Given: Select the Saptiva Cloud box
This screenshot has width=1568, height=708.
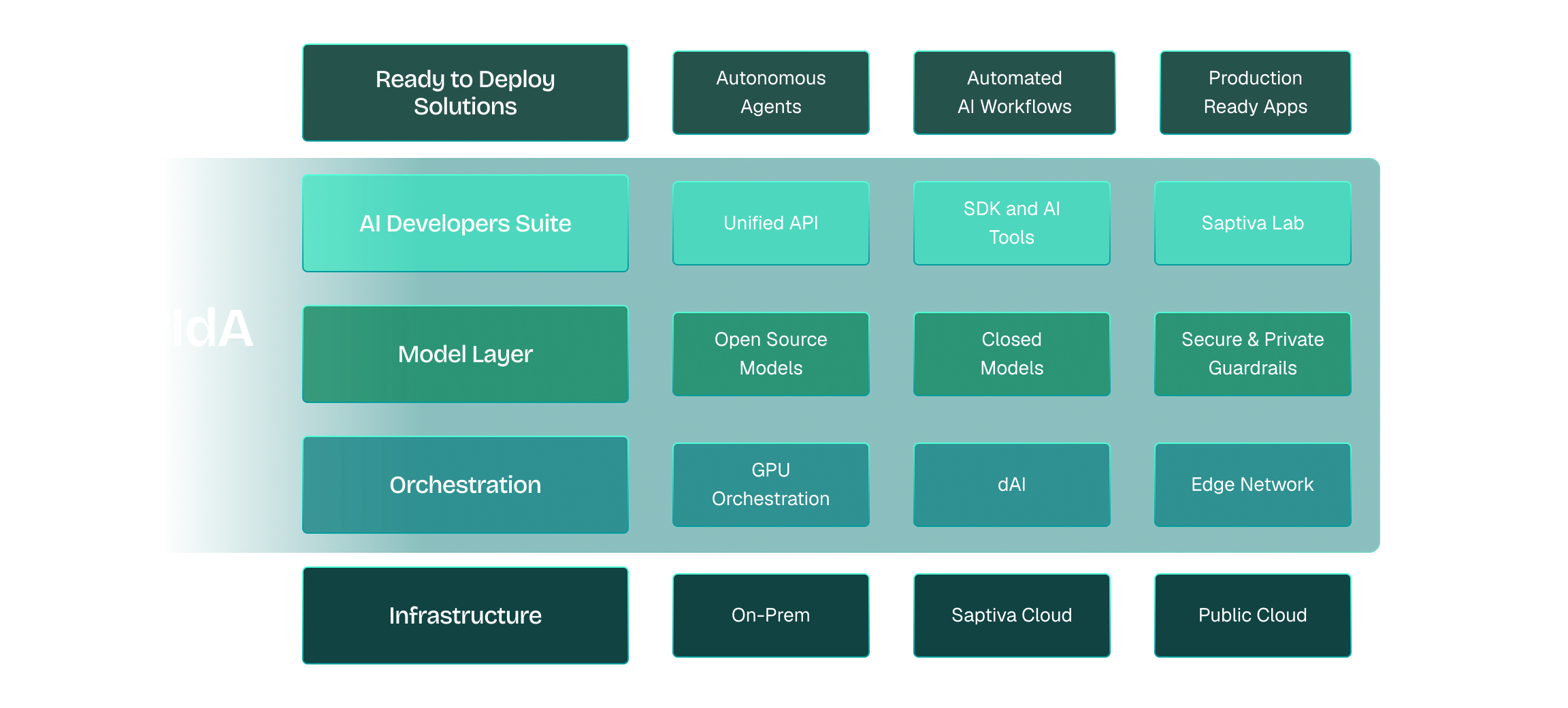Looking at the screenshot, I should (x=1012, y=615).
